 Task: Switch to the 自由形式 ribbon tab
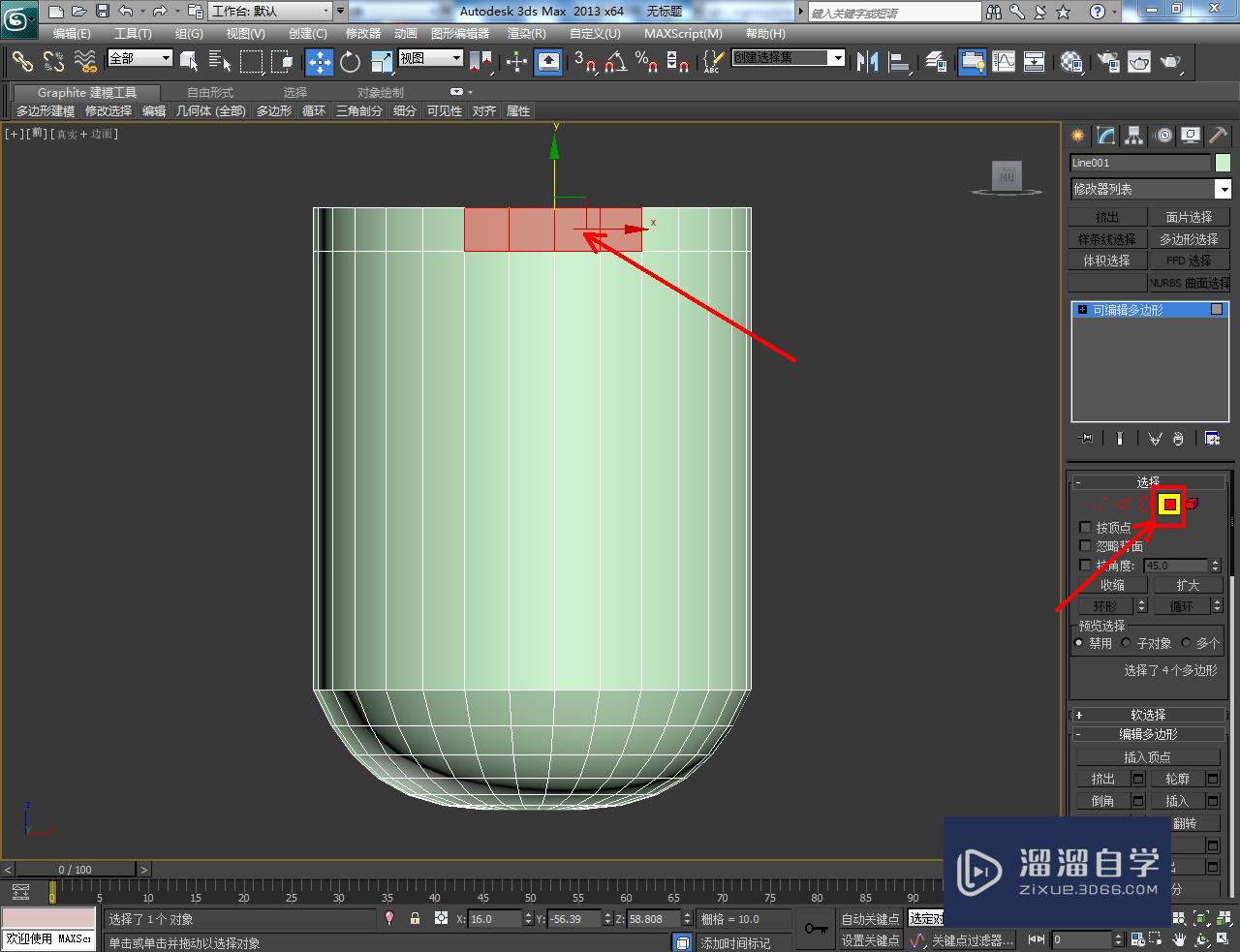[210, 93]
